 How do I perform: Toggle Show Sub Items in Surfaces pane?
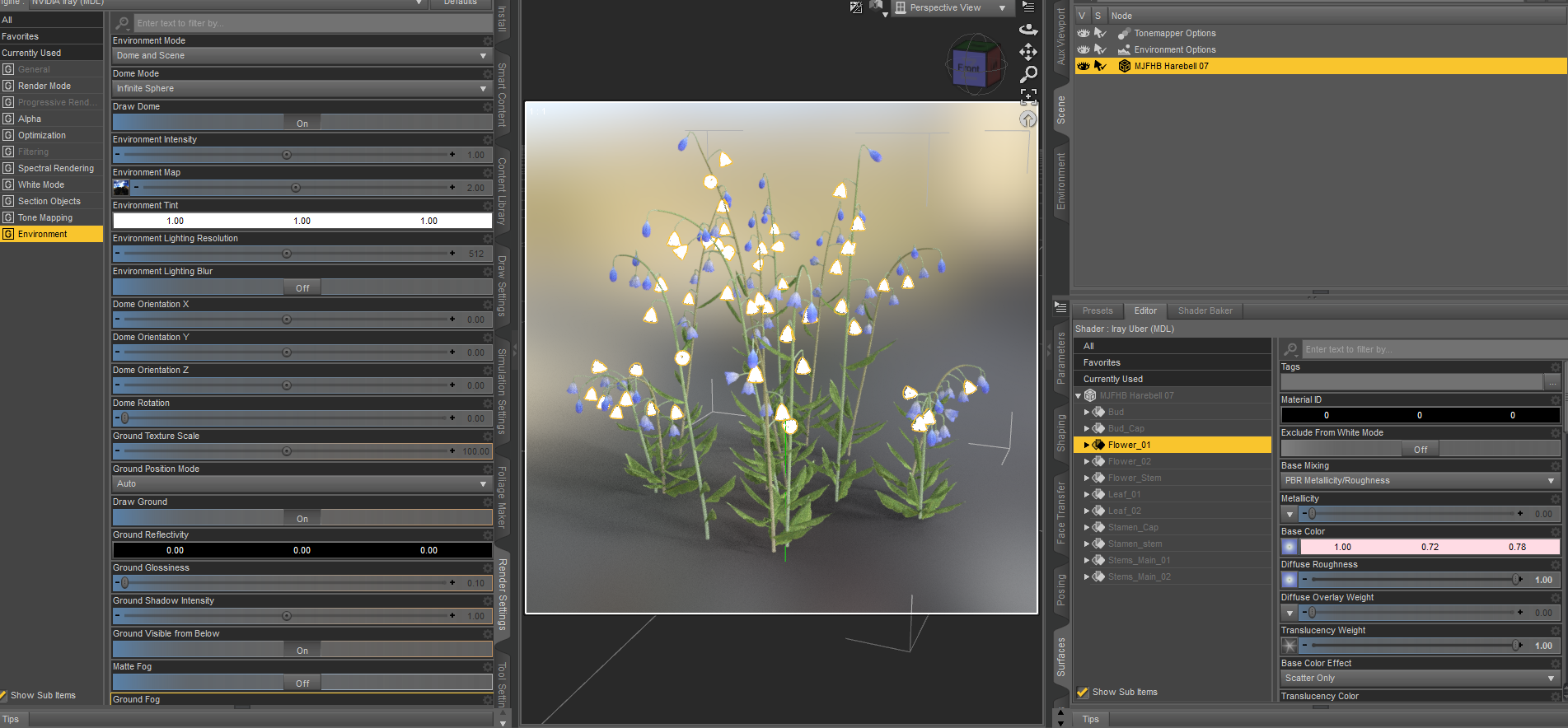[x=1083, y=692]
